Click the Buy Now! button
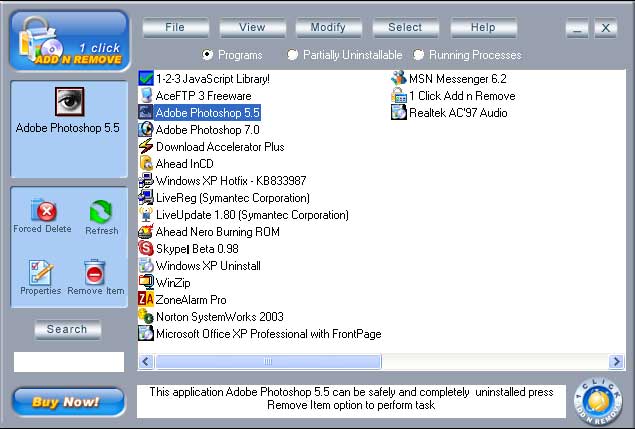Image resolution: width=635 pixels, height=429 pixels. point(68,402)
